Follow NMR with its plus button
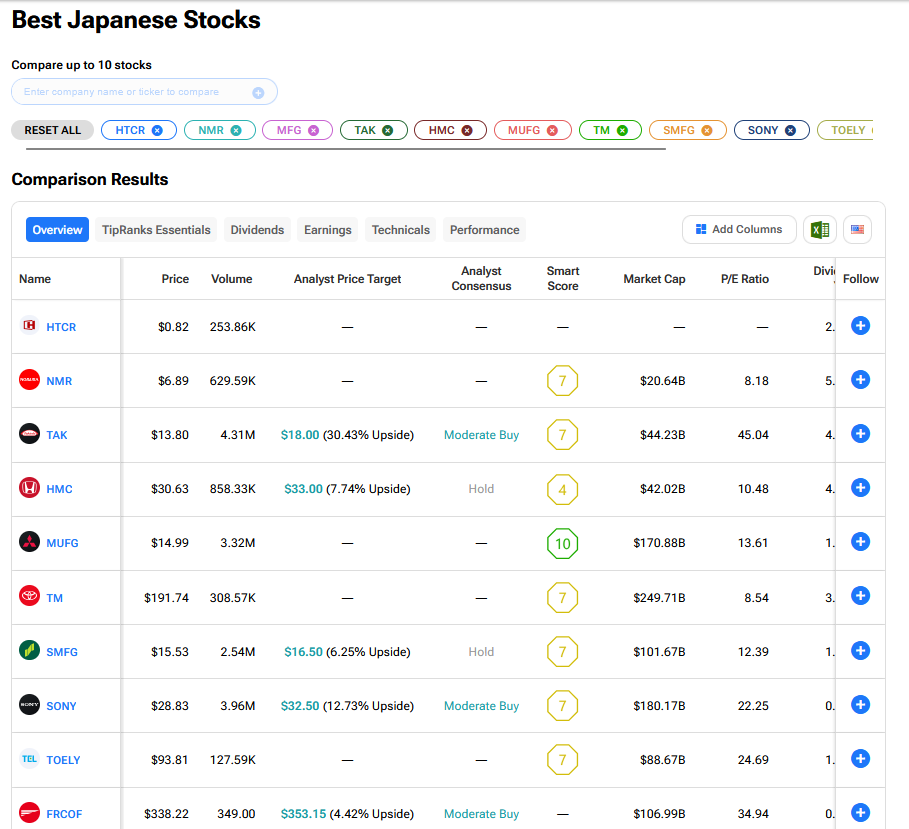The width and height of the screenshot is (909, 829). coord(860,380)
